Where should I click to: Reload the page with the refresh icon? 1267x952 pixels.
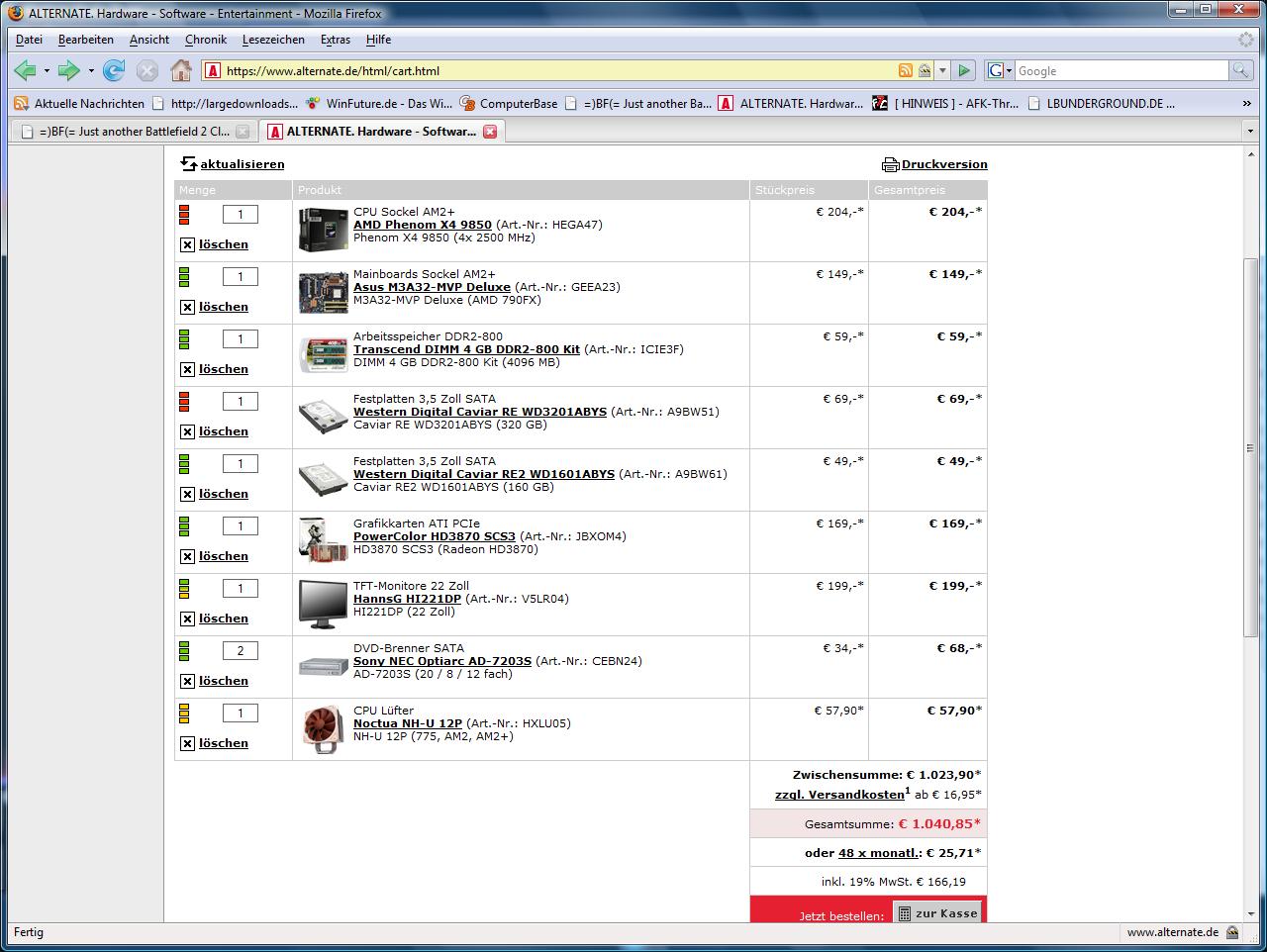coord(114,70)
